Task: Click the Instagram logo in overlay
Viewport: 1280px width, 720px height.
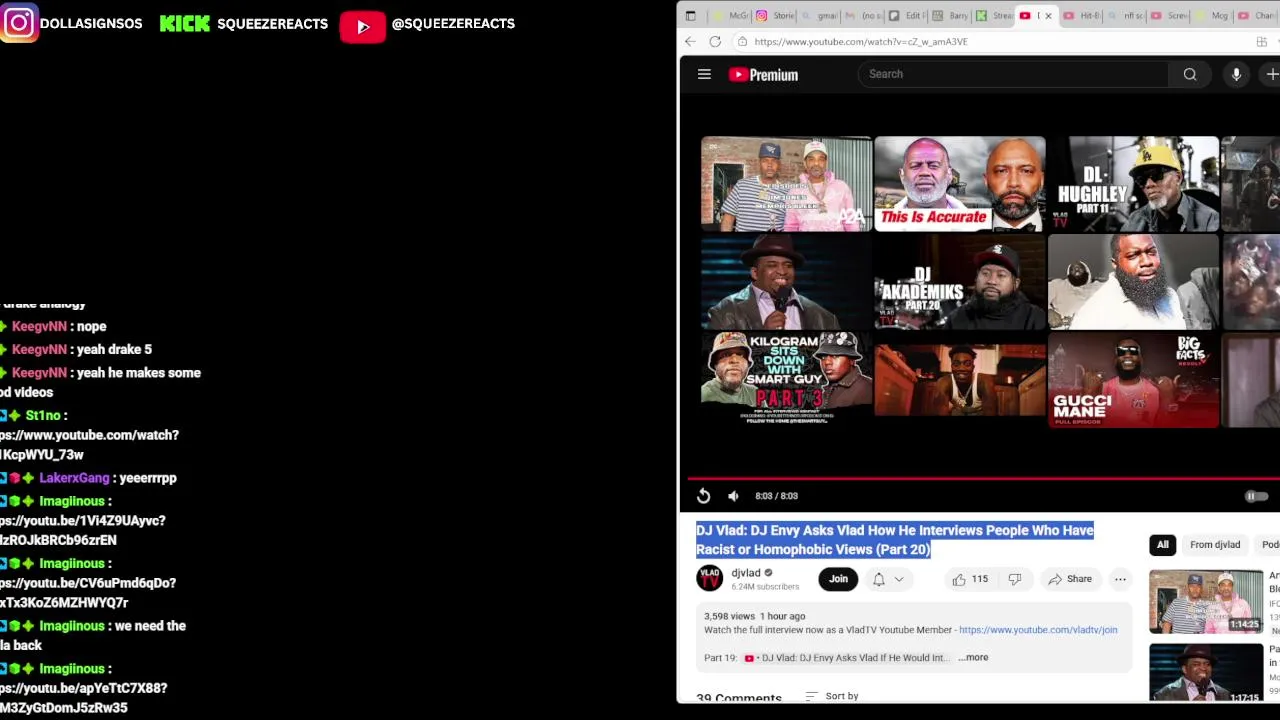Action: pos(19,22)
